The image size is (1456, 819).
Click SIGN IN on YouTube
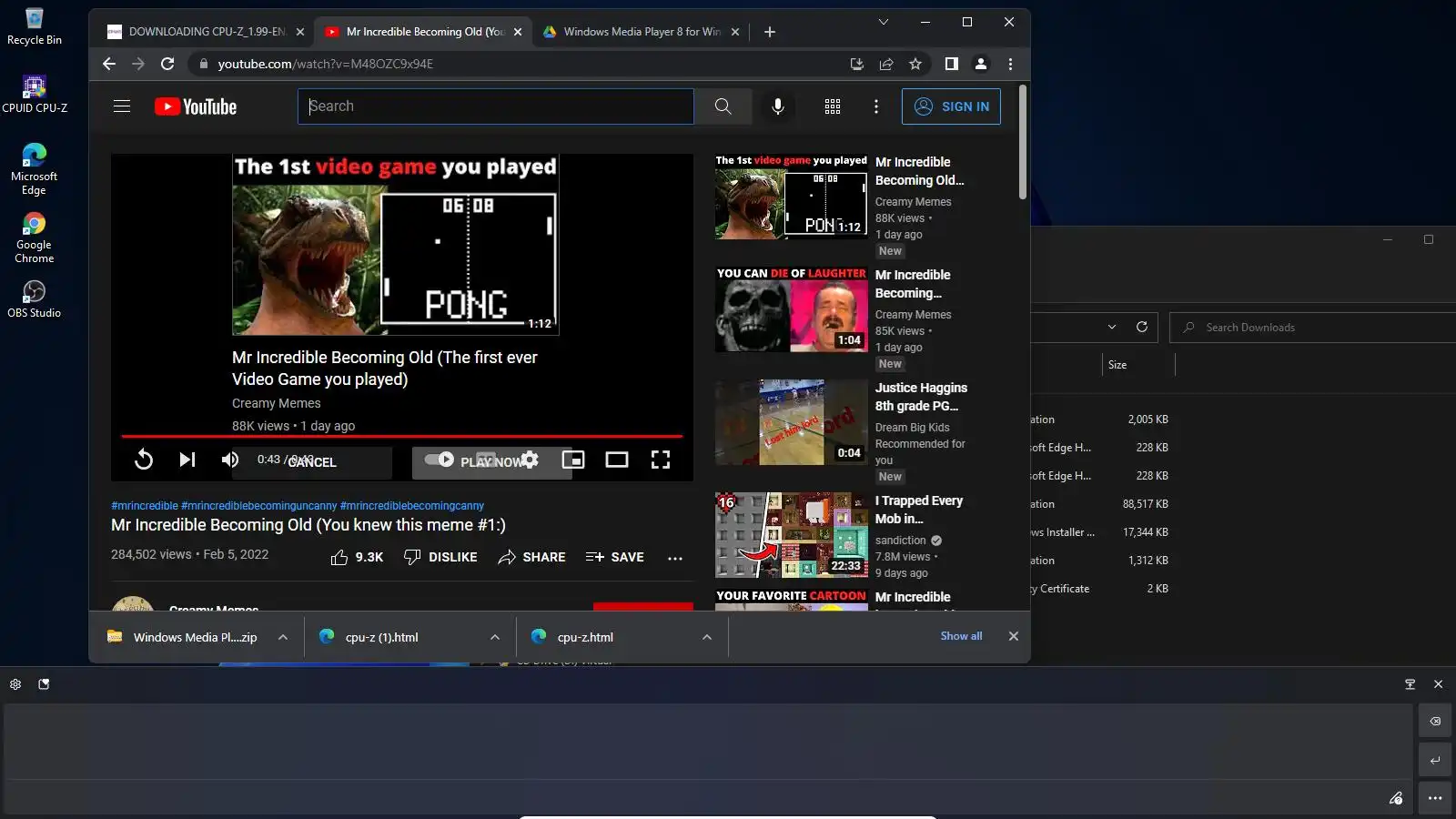pos(951,106)
